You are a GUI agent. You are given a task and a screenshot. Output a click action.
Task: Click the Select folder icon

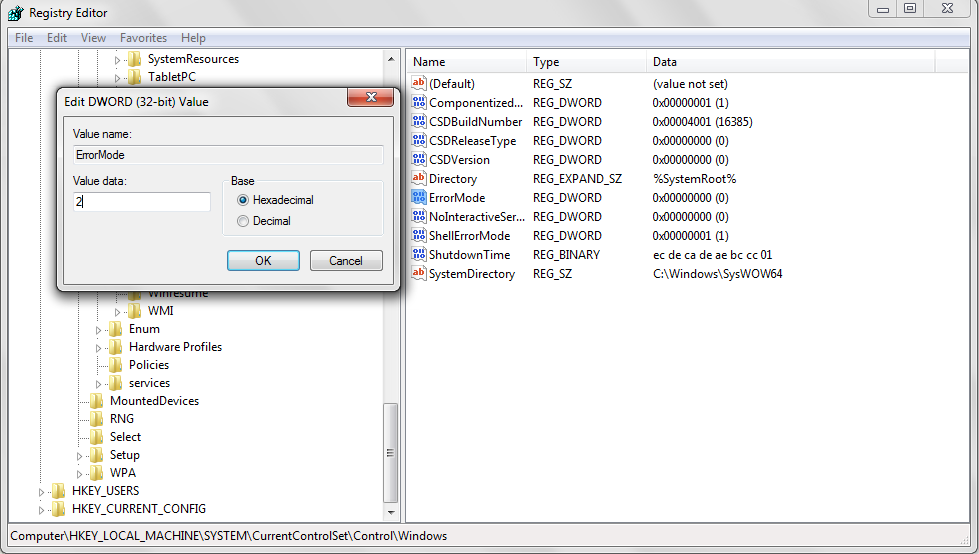[x=97, y=437]
